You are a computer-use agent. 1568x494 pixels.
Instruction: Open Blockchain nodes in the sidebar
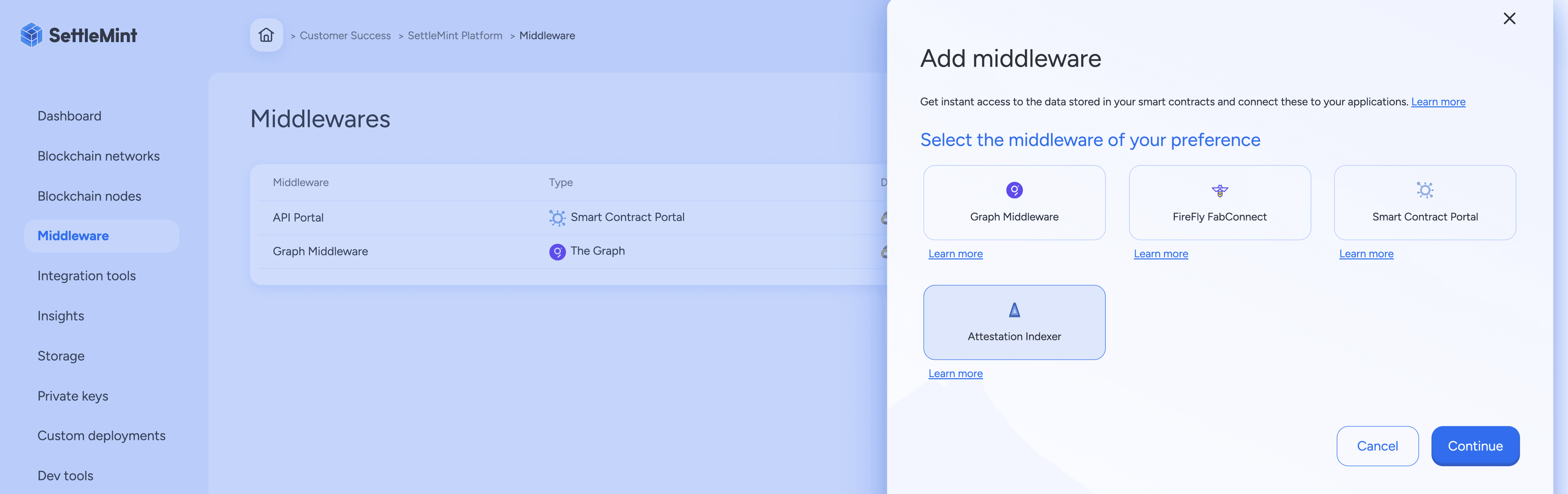pyautogui.click(x=89, y=196)
